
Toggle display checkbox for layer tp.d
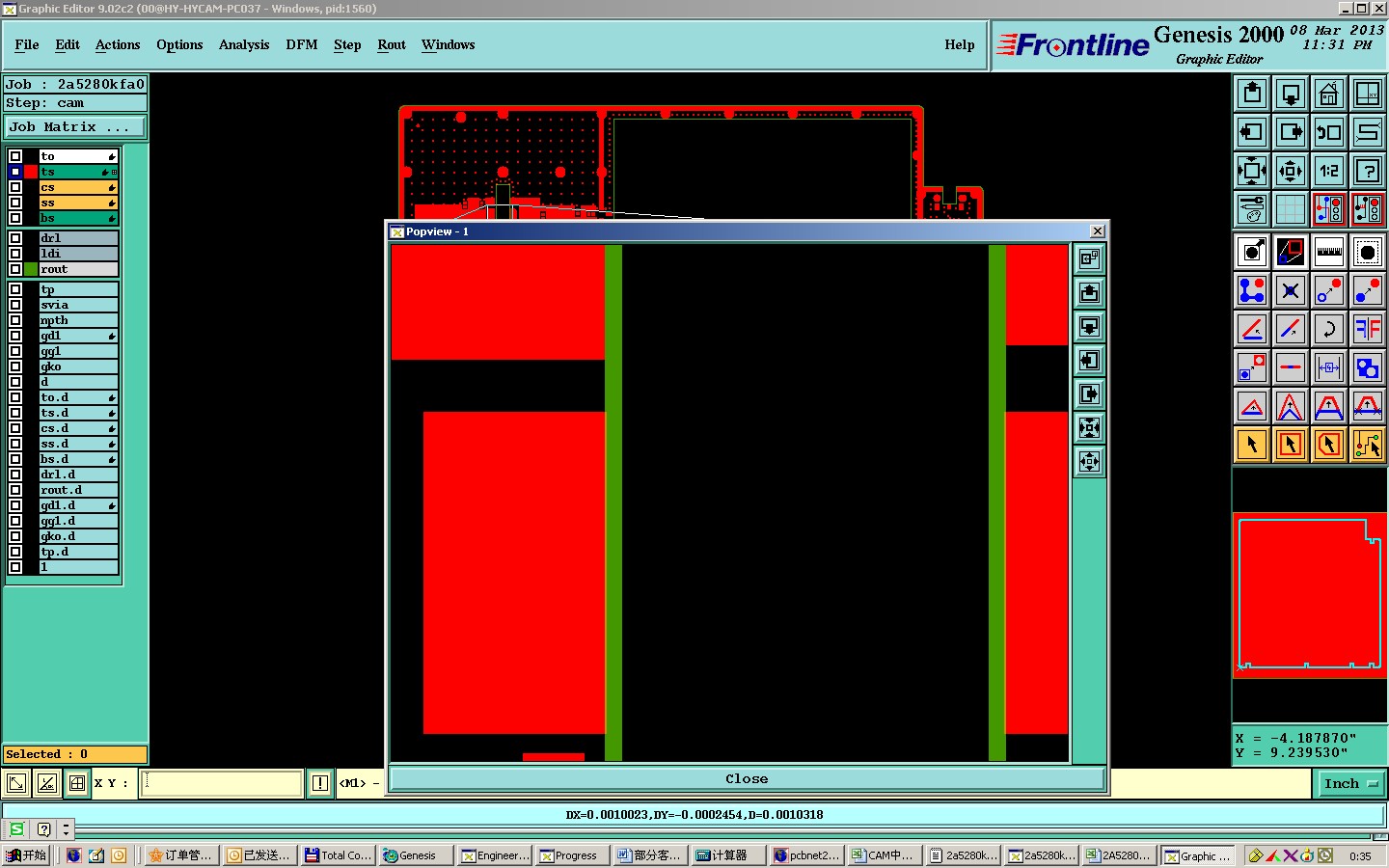15,552
